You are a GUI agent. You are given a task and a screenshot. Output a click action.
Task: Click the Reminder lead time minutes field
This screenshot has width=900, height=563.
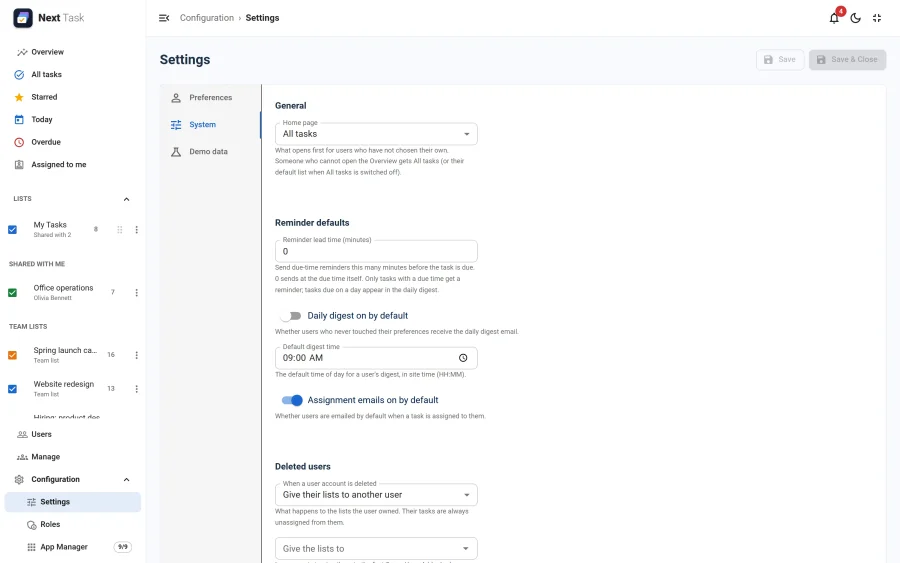(376, 251)
